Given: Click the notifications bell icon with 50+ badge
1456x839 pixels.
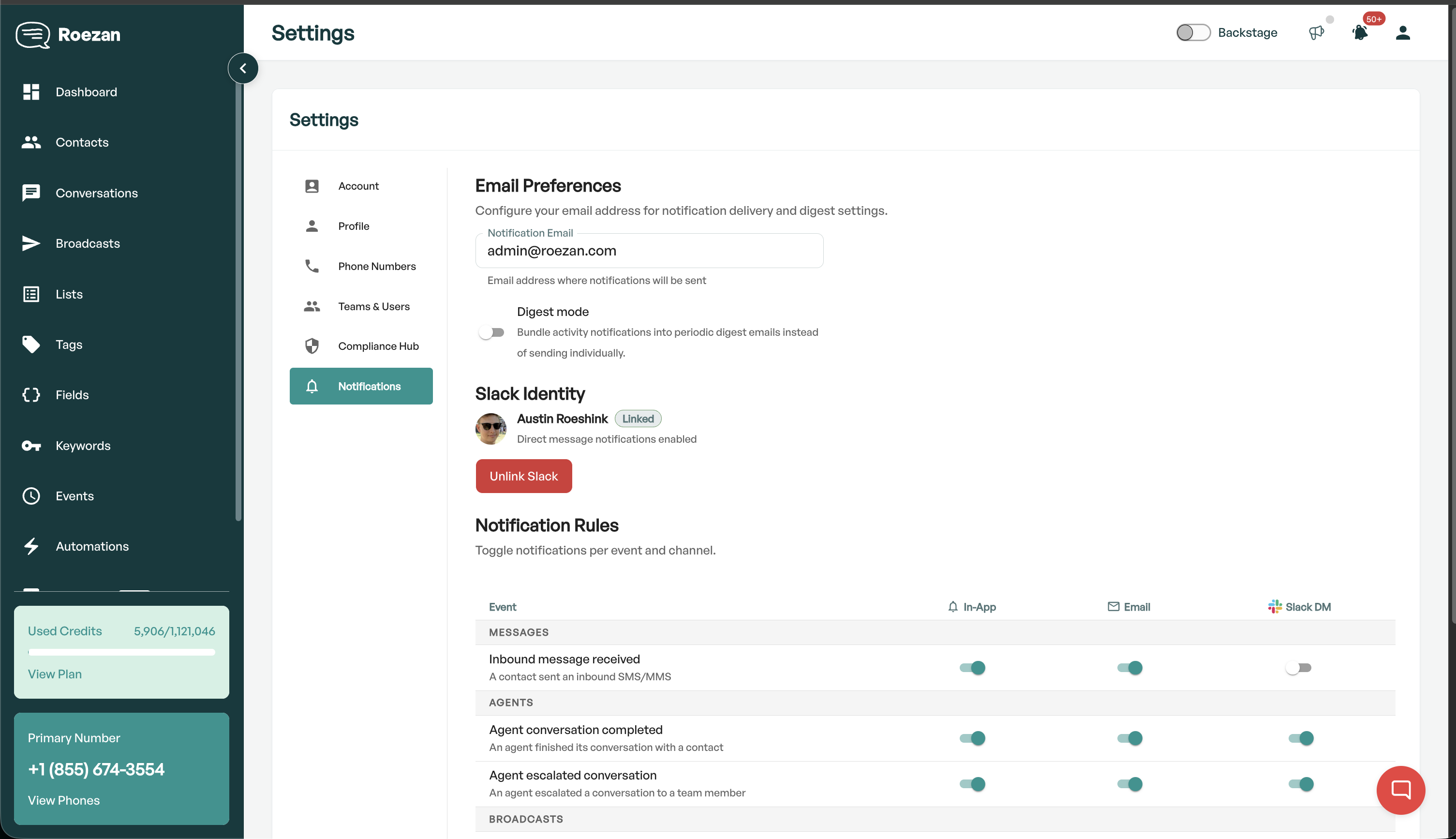Looking at the screenshot, I should [x=1360, y=33].
